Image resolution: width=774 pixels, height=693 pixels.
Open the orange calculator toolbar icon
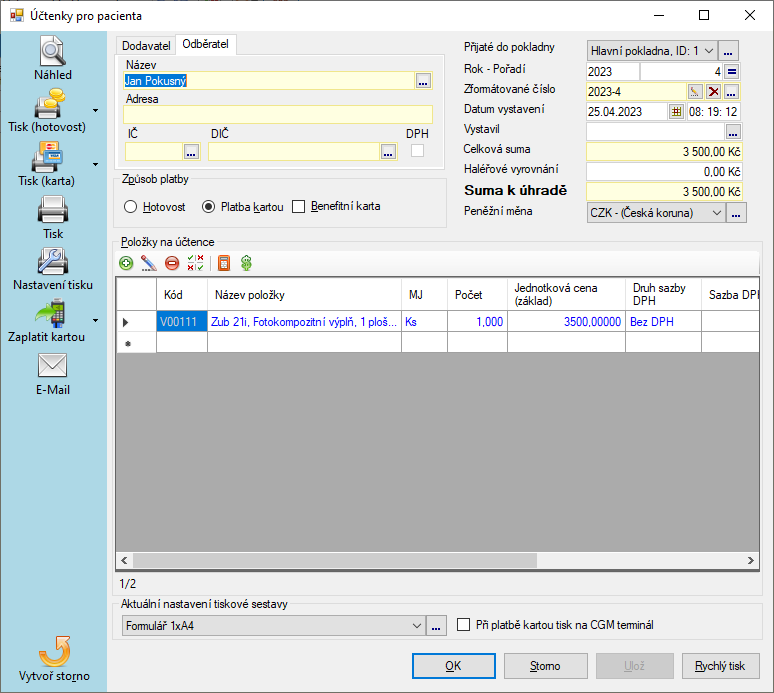pyautogui.click(x=224, y=263)
